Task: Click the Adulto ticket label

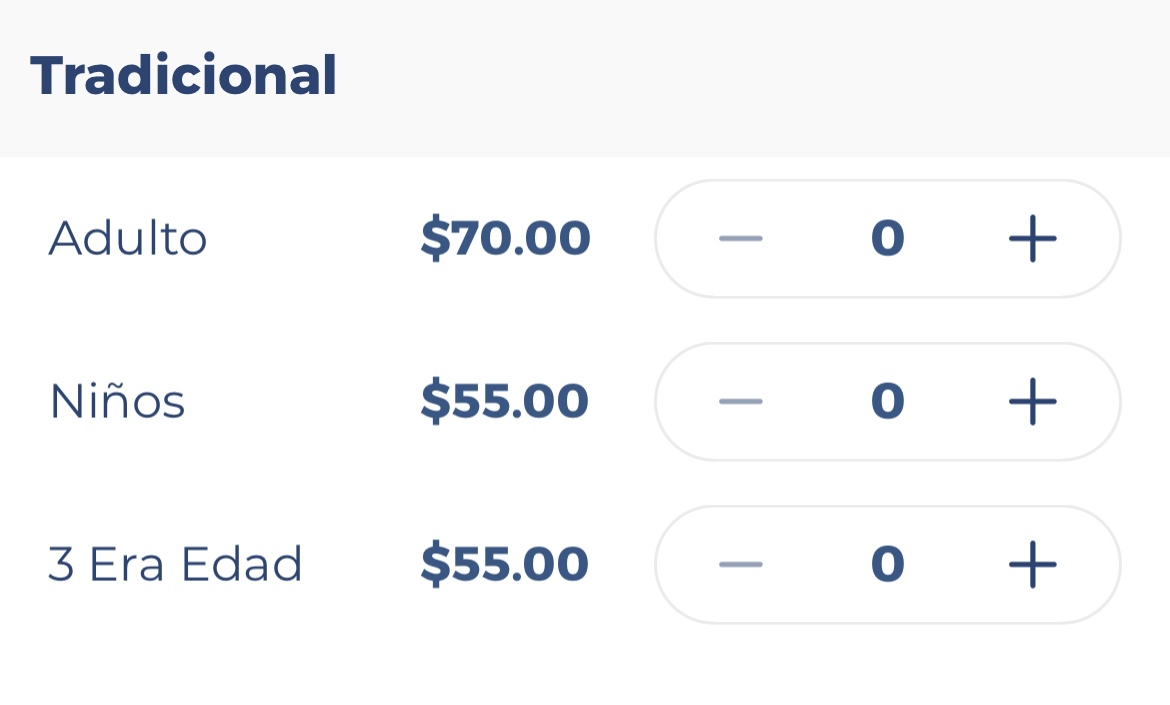Action: [x=128, y=239]
